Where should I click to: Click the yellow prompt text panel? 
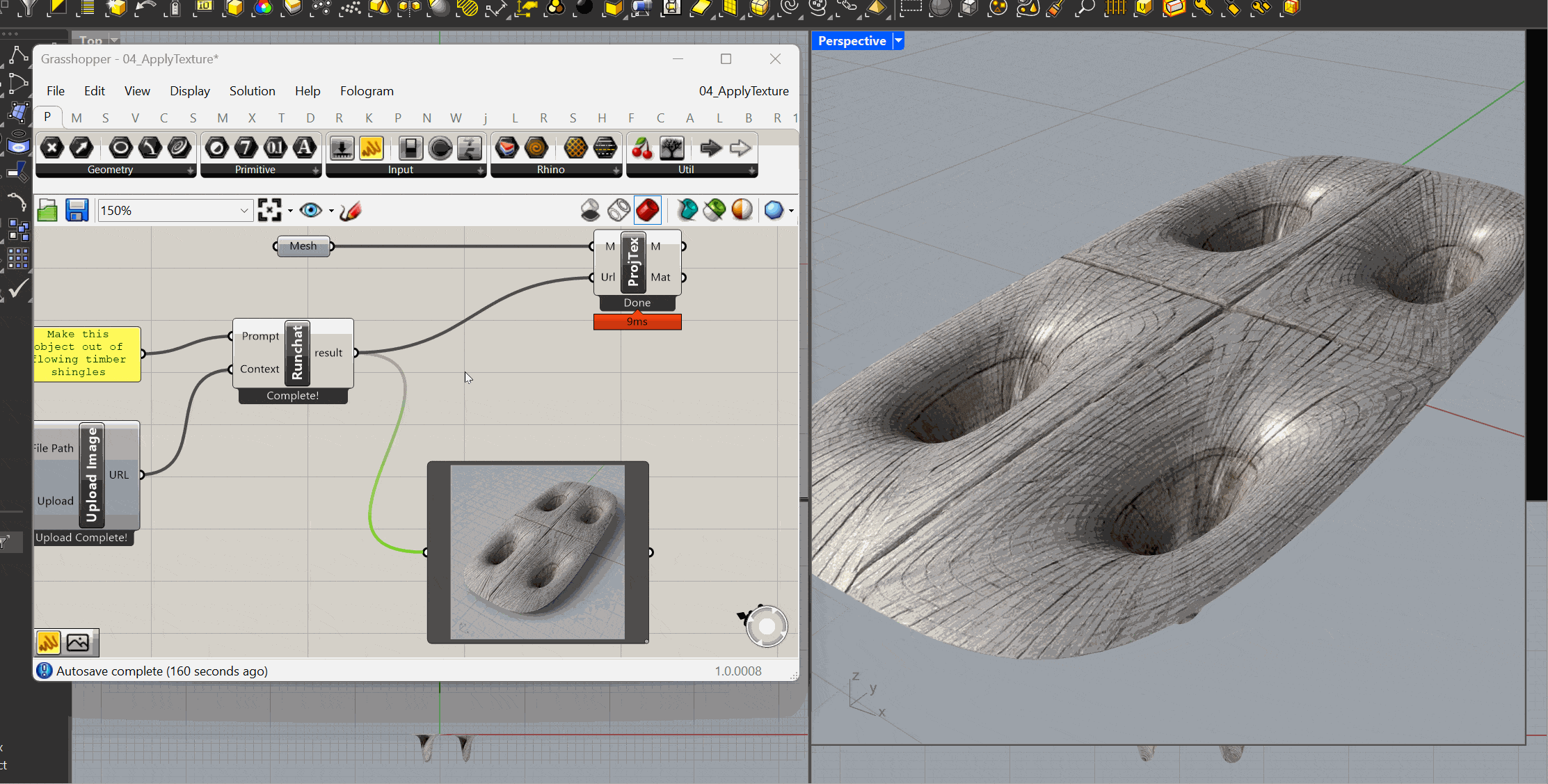coord(87,353)
